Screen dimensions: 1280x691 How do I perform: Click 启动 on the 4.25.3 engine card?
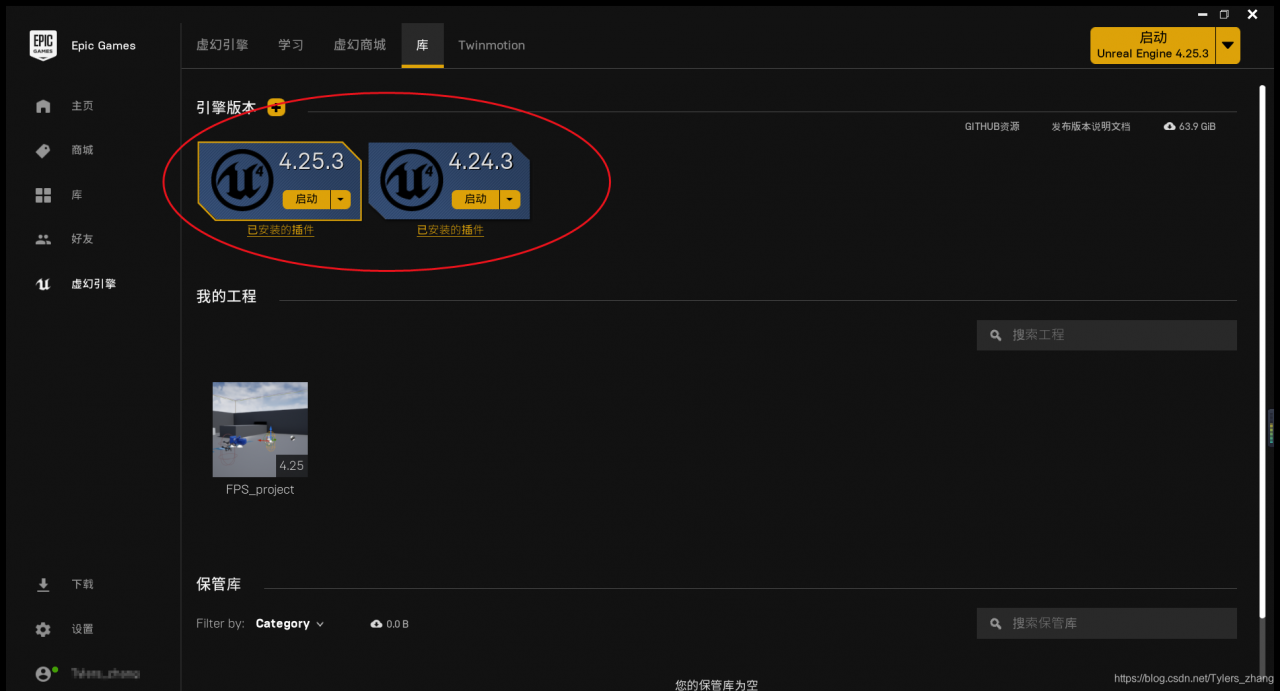tap(307, 199)
